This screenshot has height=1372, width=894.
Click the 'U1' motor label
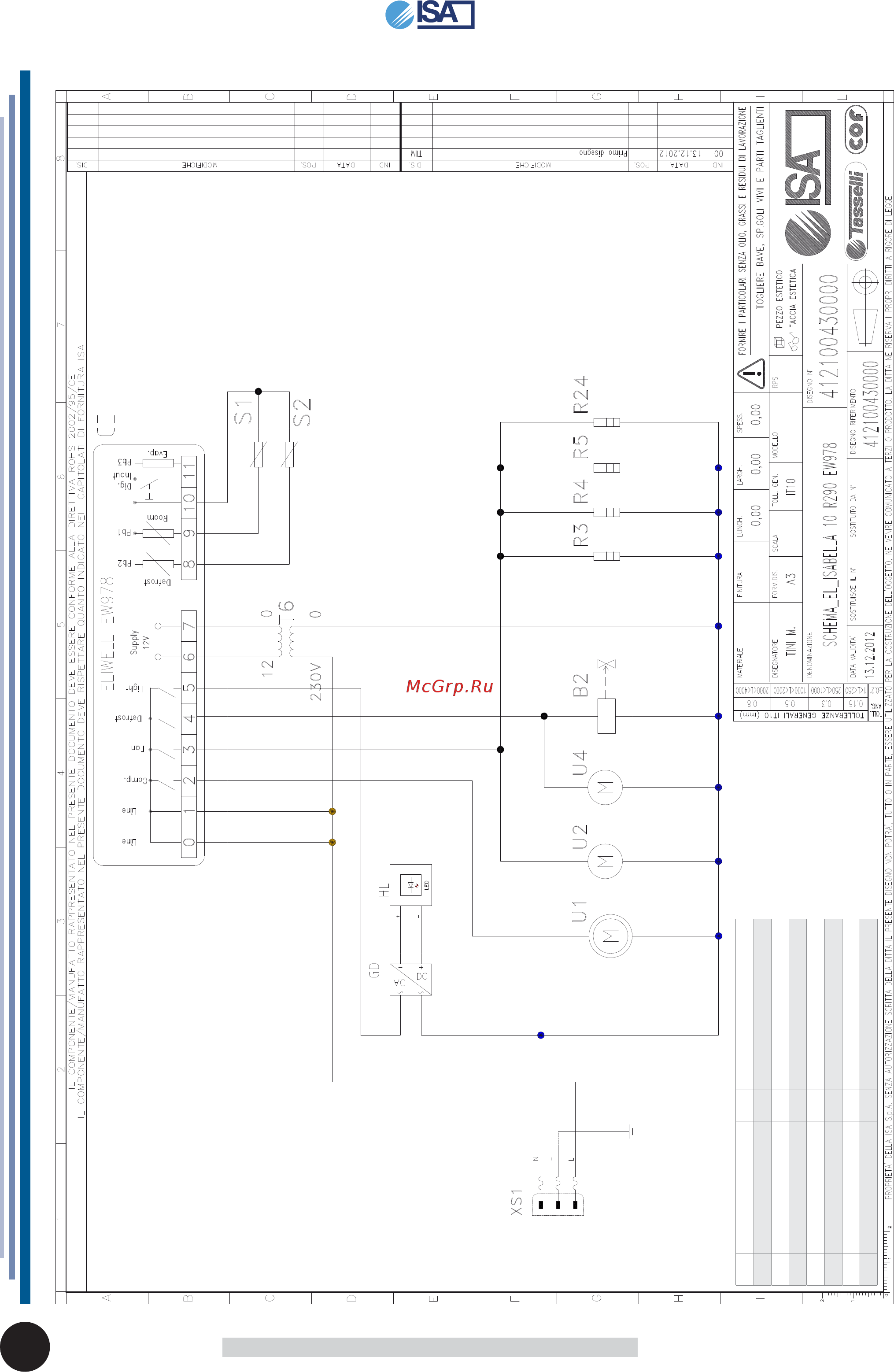tap(579, 911)
